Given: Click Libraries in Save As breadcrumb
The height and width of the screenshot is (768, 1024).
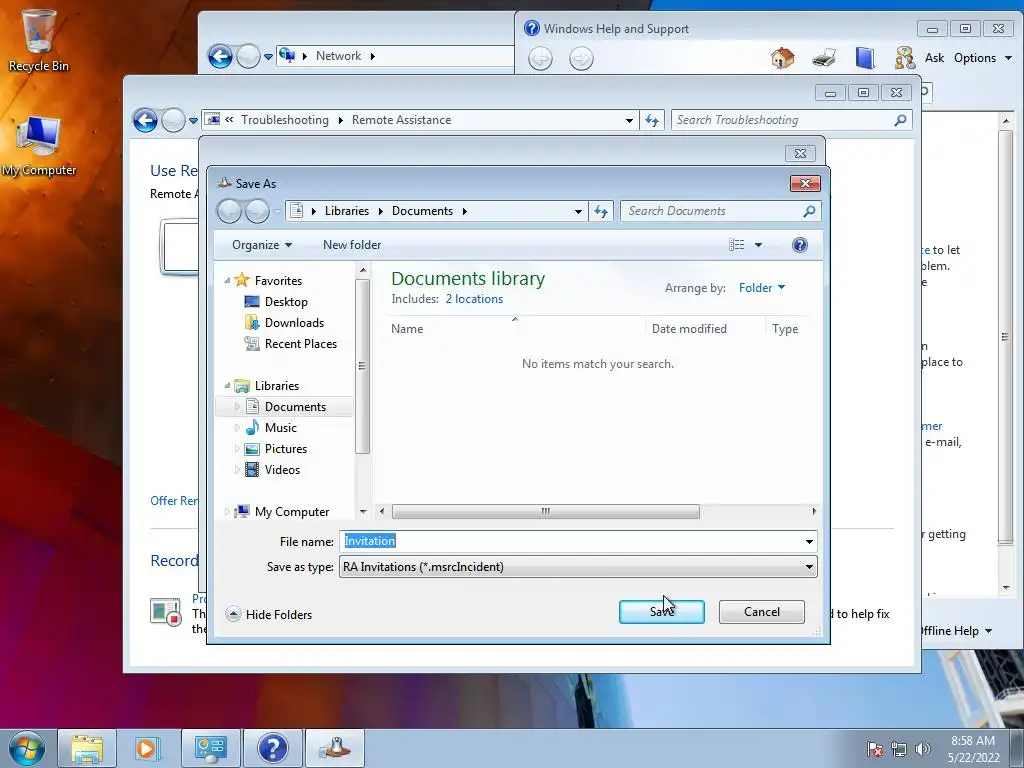Looking at the screenshot, I should point(347,211).
